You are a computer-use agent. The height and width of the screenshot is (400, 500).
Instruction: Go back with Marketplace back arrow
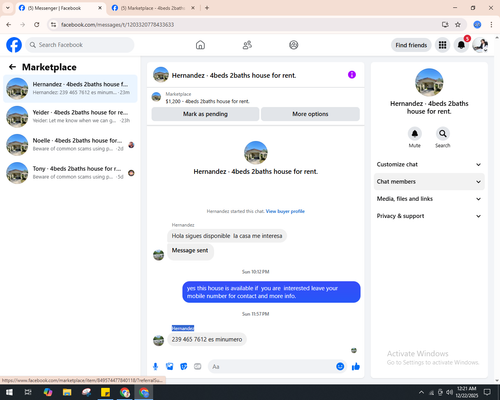point(12,67)
